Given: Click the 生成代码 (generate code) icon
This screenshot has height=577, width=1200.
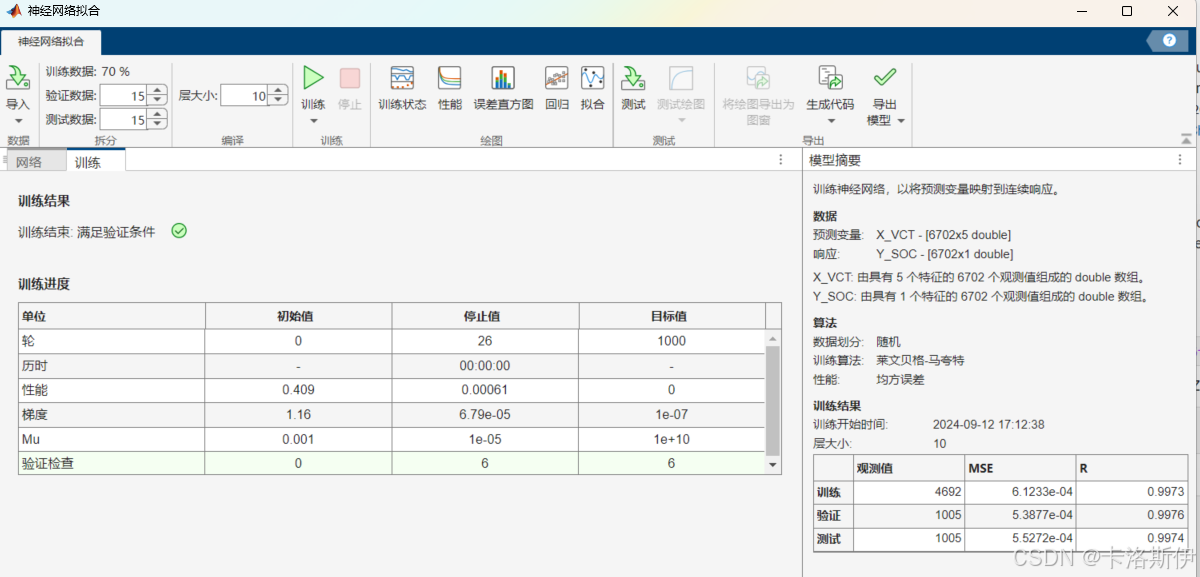Looking at the screenshot, I should (x=830, y=78).
